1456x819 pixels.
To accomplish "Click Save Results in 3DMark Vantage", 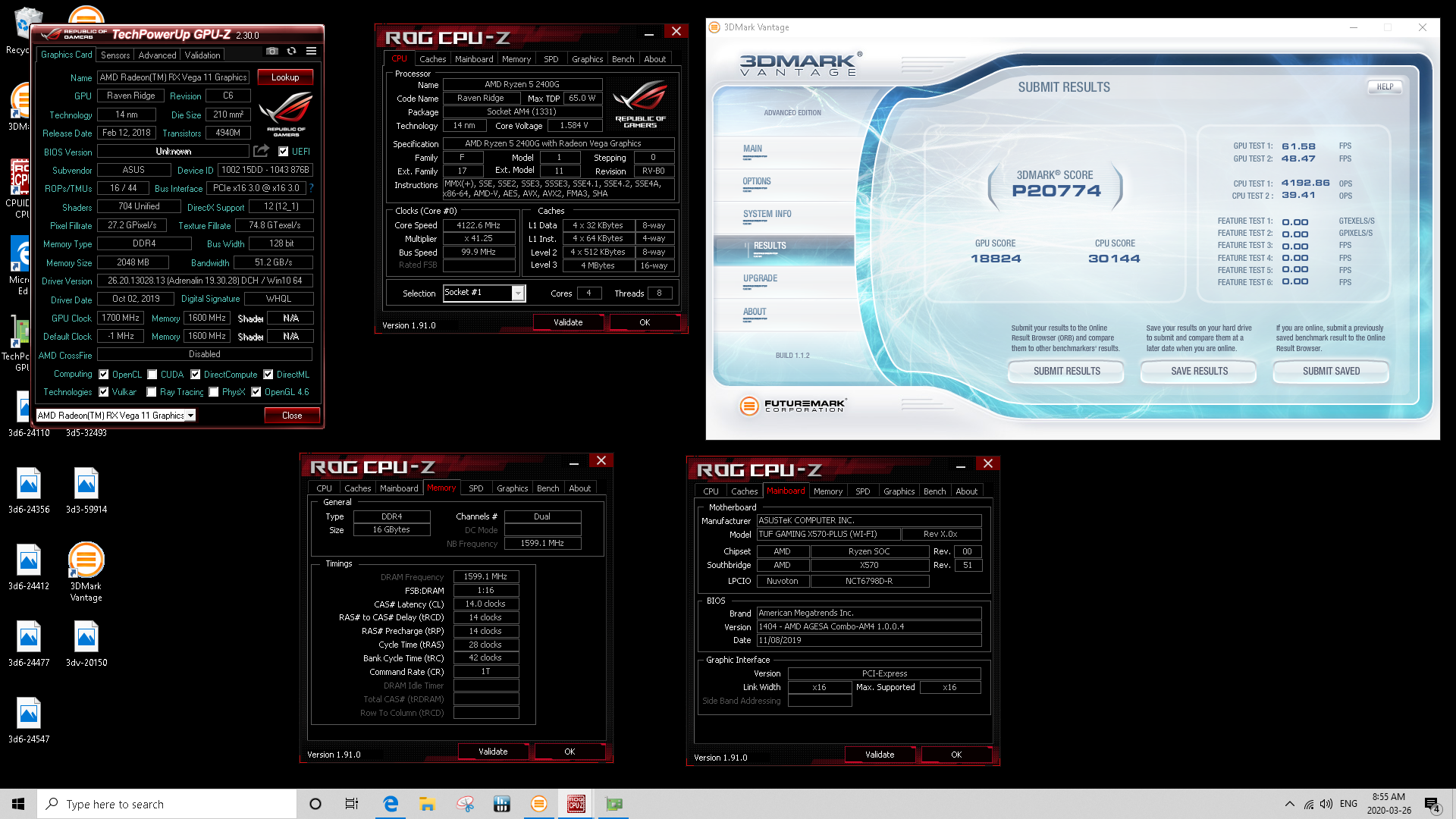I will (1199, 371).
